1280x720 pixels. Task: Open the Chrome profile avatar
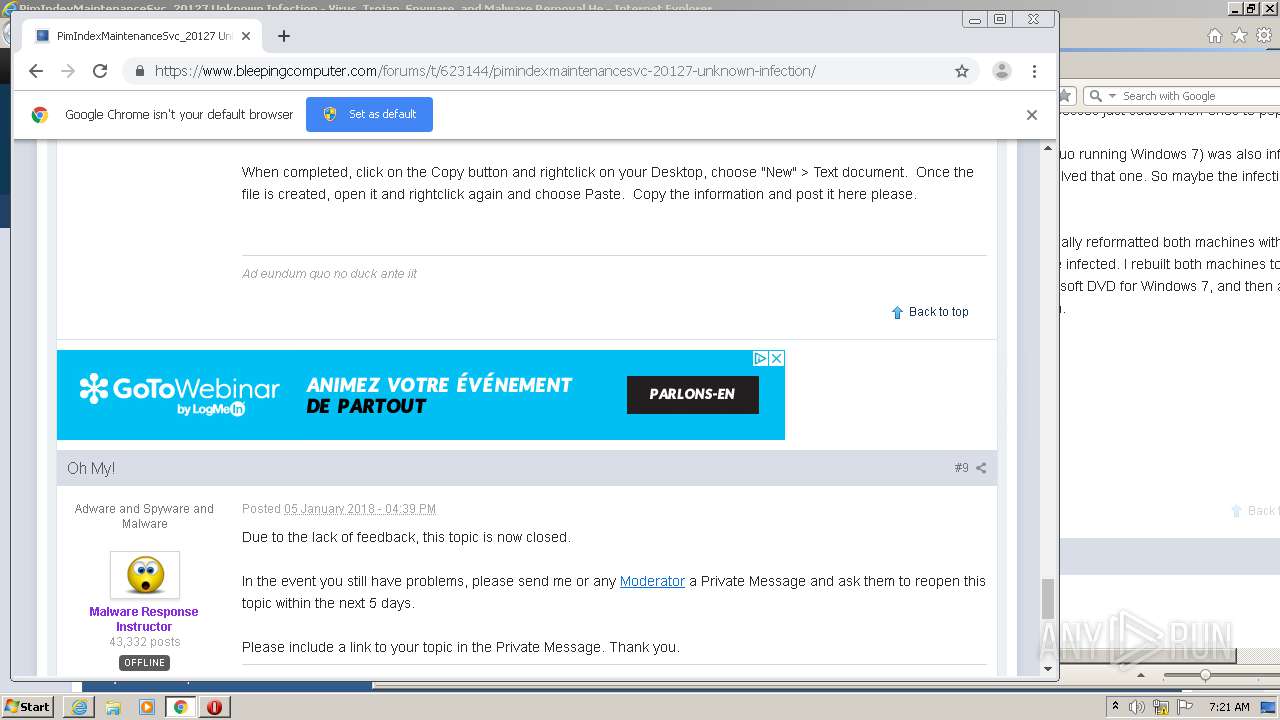tap(1001, 71)
